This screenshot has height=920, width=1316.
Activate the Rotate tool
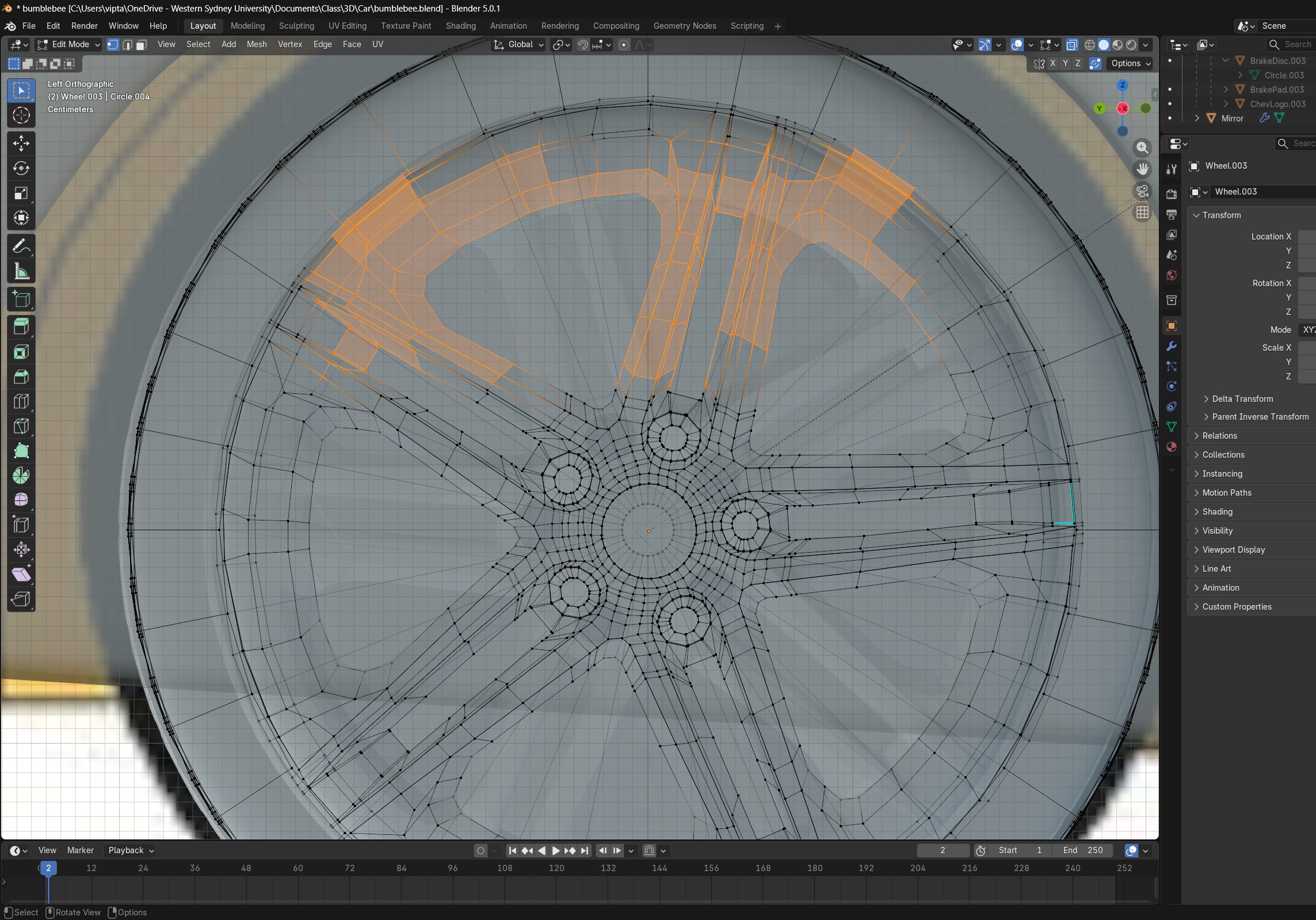tap(21, 168)
